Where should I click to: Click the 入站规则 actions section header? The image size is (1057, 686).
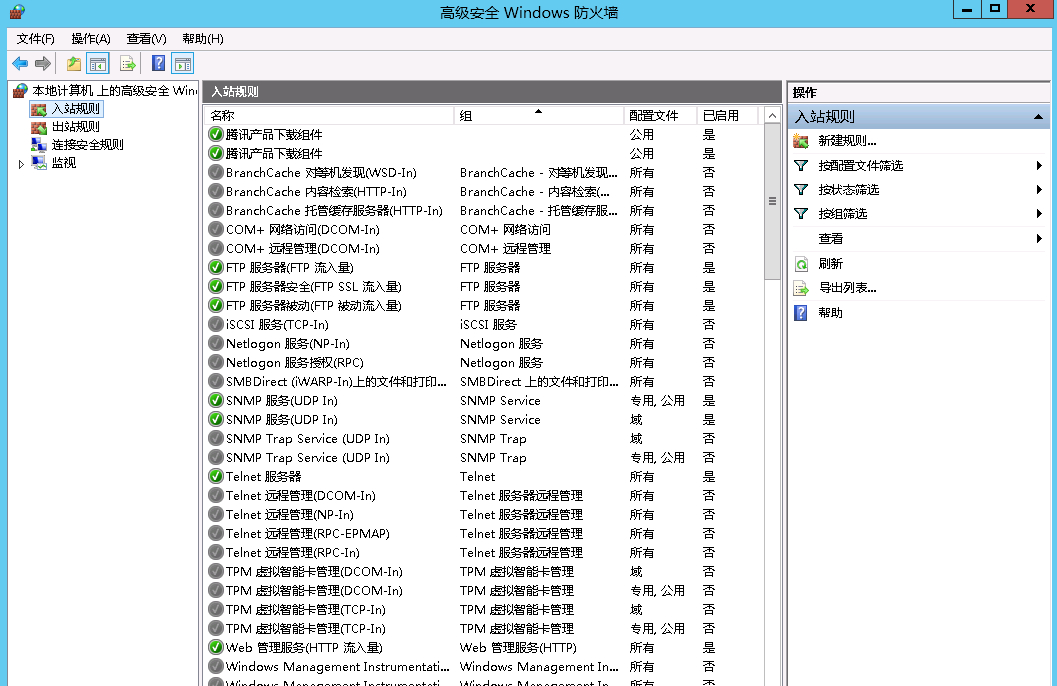[919, 117]
